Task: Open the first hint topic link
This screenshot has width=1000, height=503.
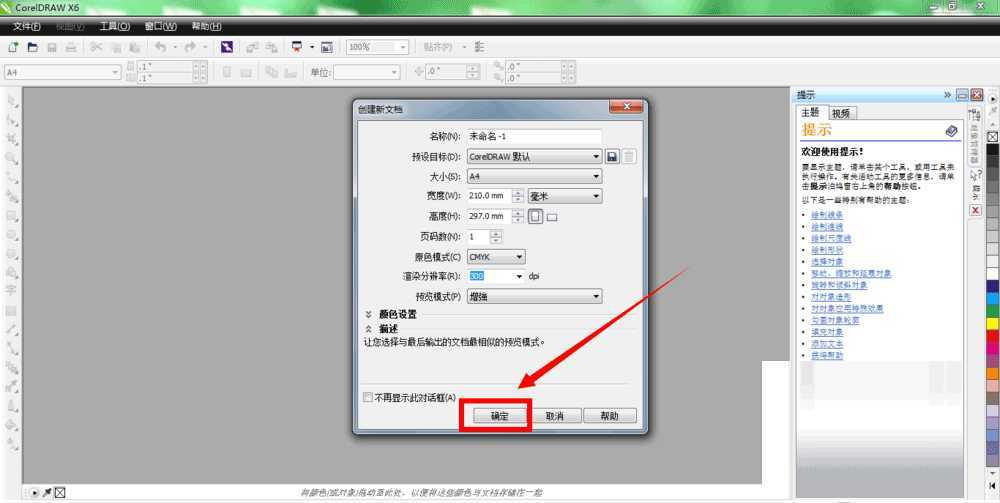Action: tap(827, 215)
